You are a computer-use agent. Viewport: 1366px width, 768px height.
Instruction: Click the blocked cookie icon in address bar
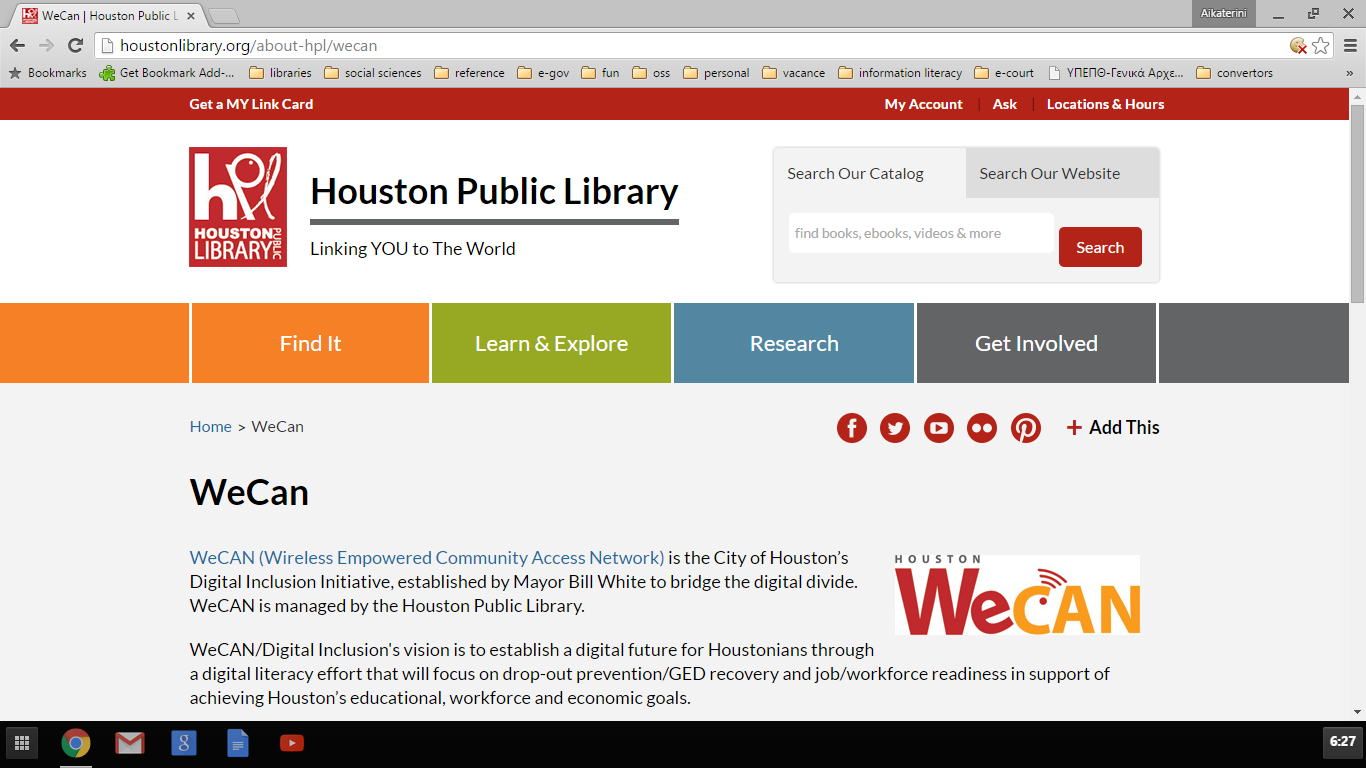1298,45
